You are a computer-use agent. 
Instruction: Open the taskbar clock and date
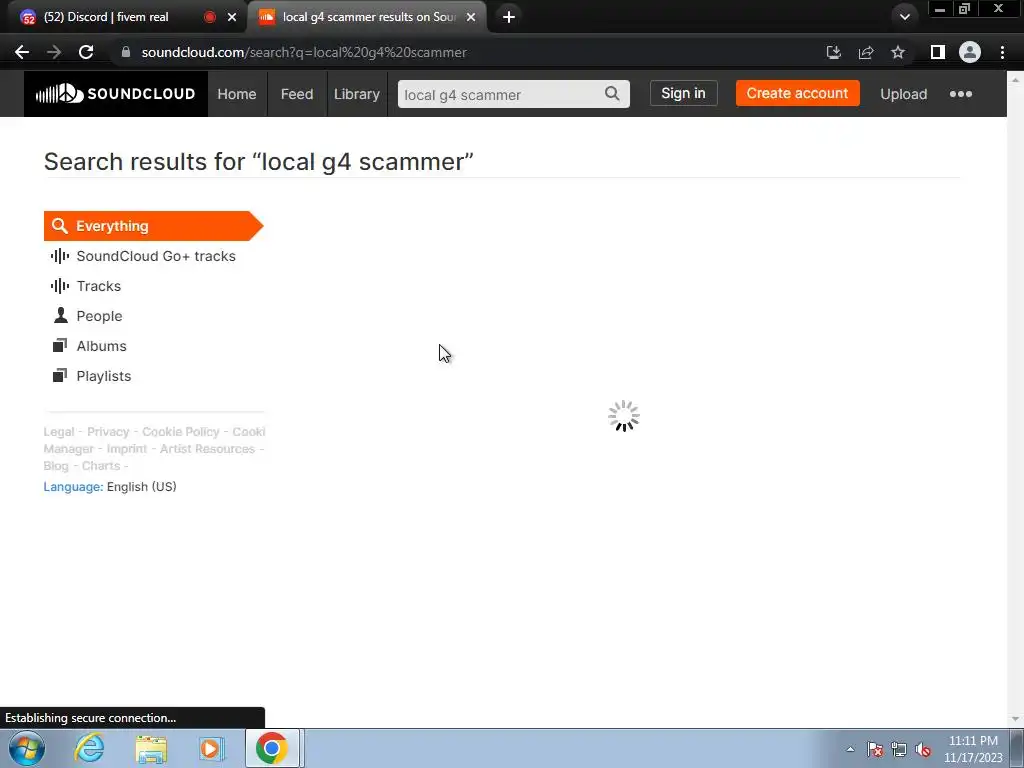973,749
